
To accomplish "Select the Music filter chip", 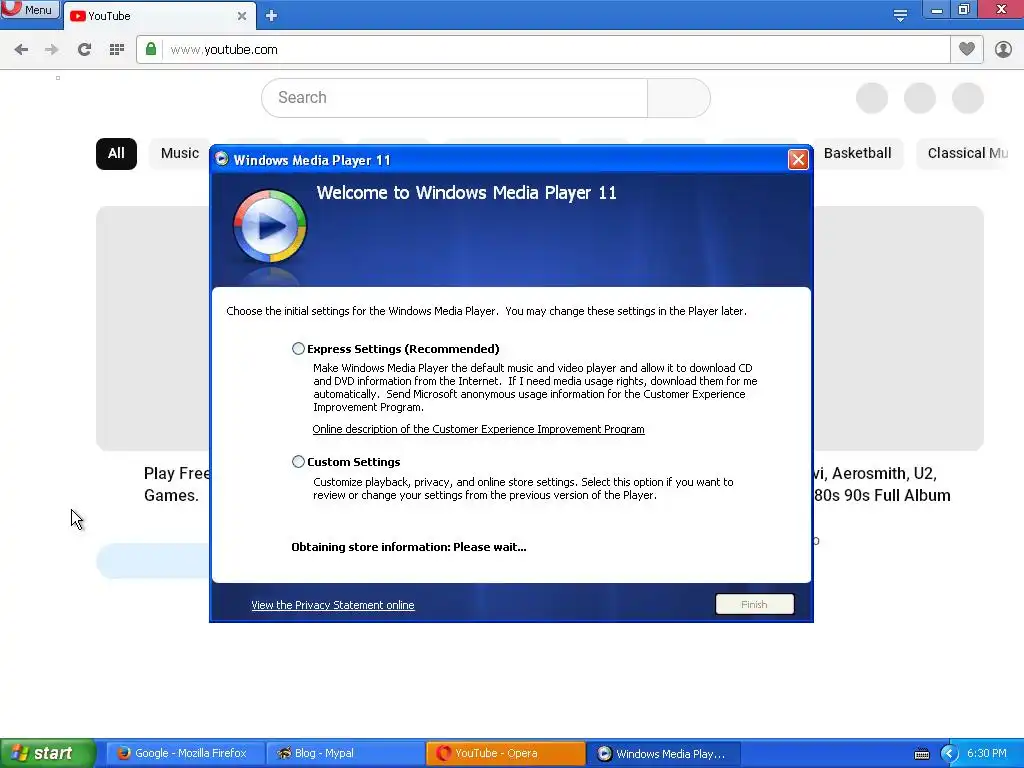I will [180, 153].
